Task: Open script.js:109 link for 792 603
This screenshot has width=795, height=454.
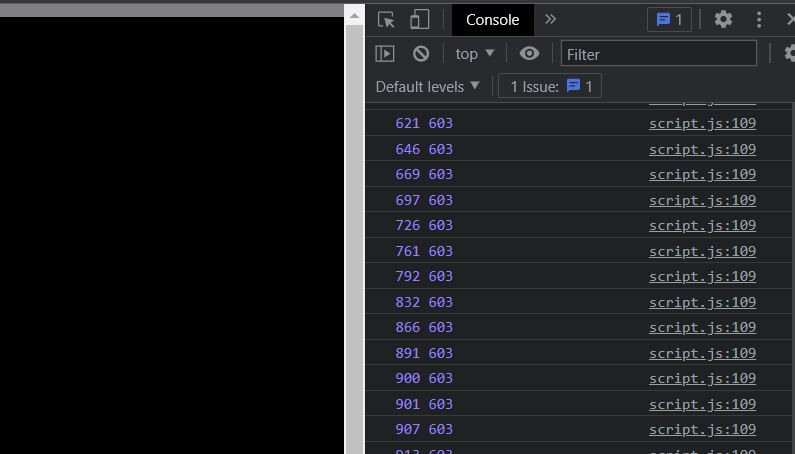Action: click(x=702, y=276)
